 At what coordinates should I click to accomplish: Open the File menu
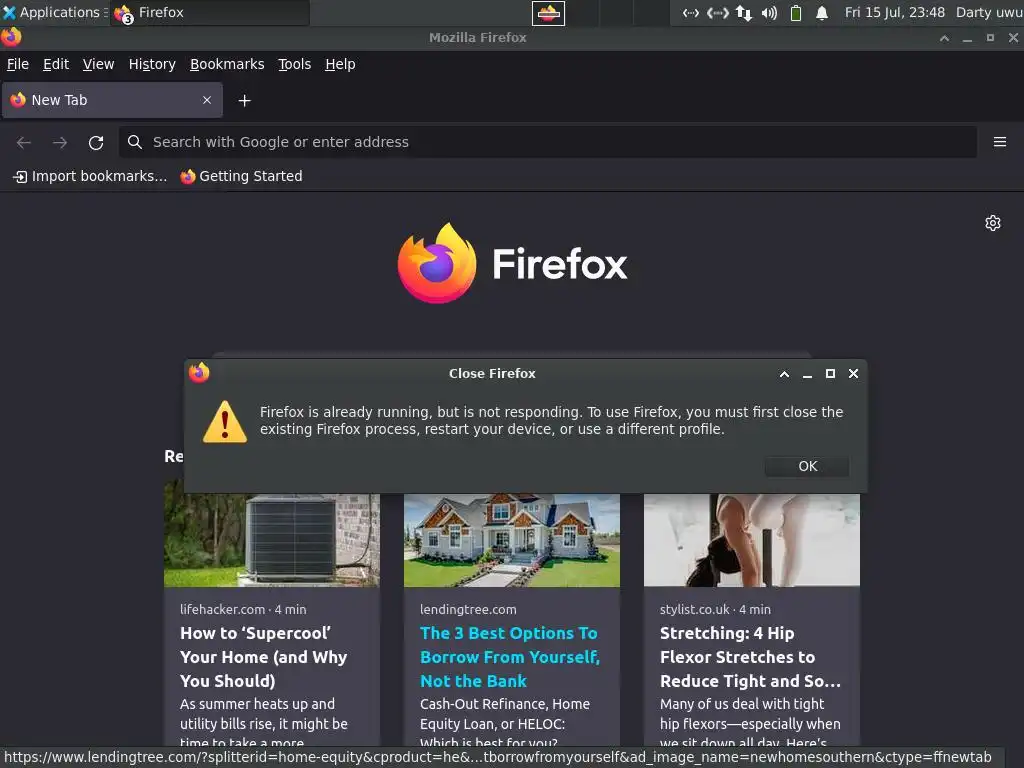[18, 64]
